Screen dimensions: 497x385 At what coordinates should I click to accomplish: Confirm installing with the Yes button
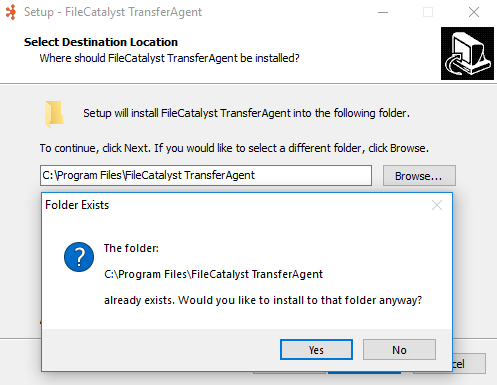click(x=316, y=350)
